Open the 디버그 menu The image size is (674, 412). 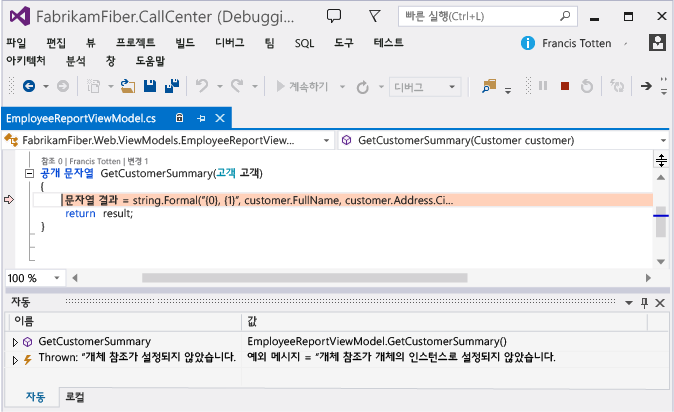point(230,42)
